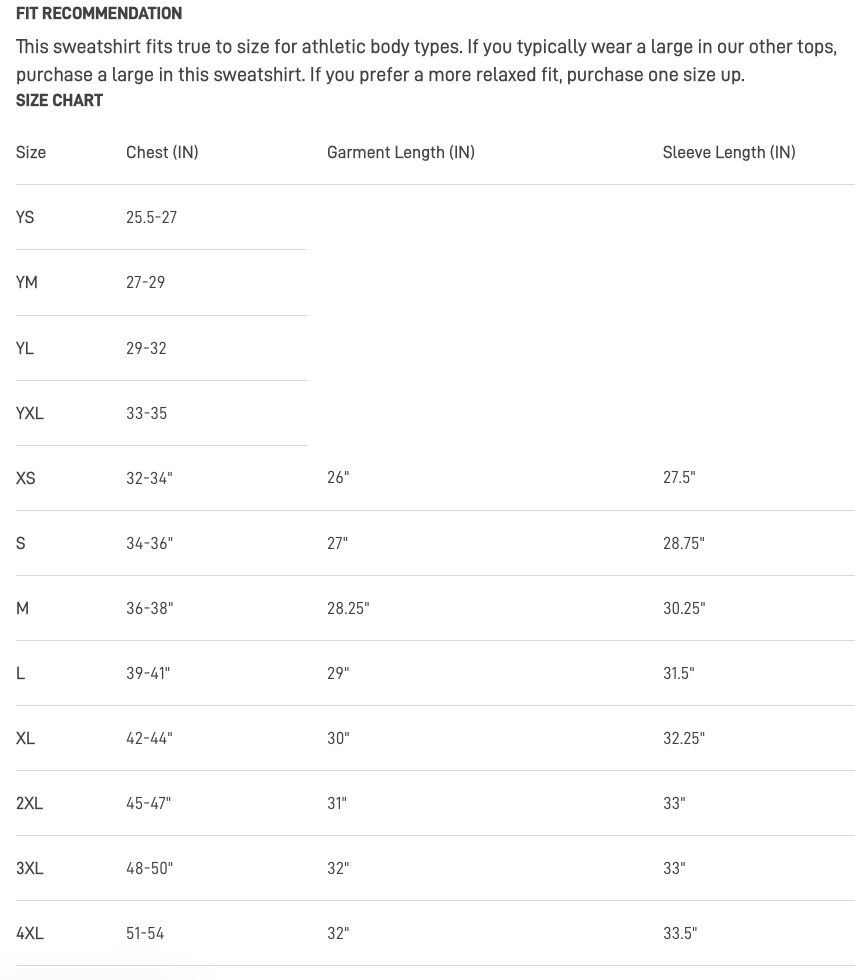This screenshot has width=855, height=980.
Task: Click the fit recommendation paragraph text
Action: coord(426,61)
